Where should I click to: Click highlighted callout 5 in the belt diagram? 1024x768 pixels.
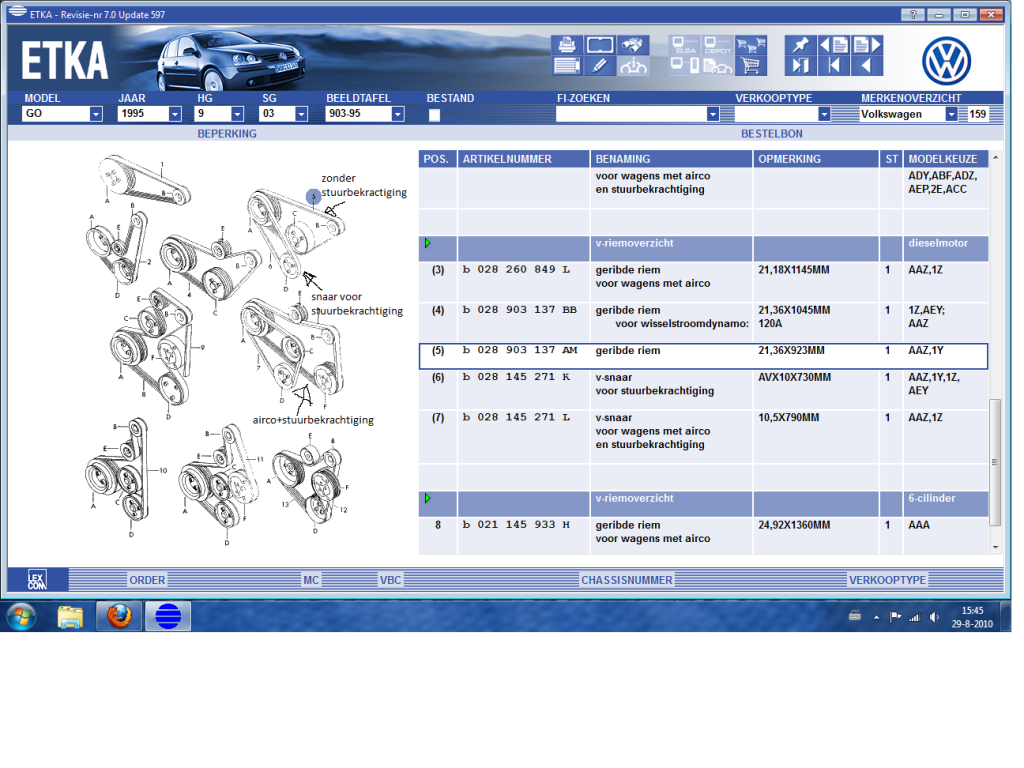point(313,196)
